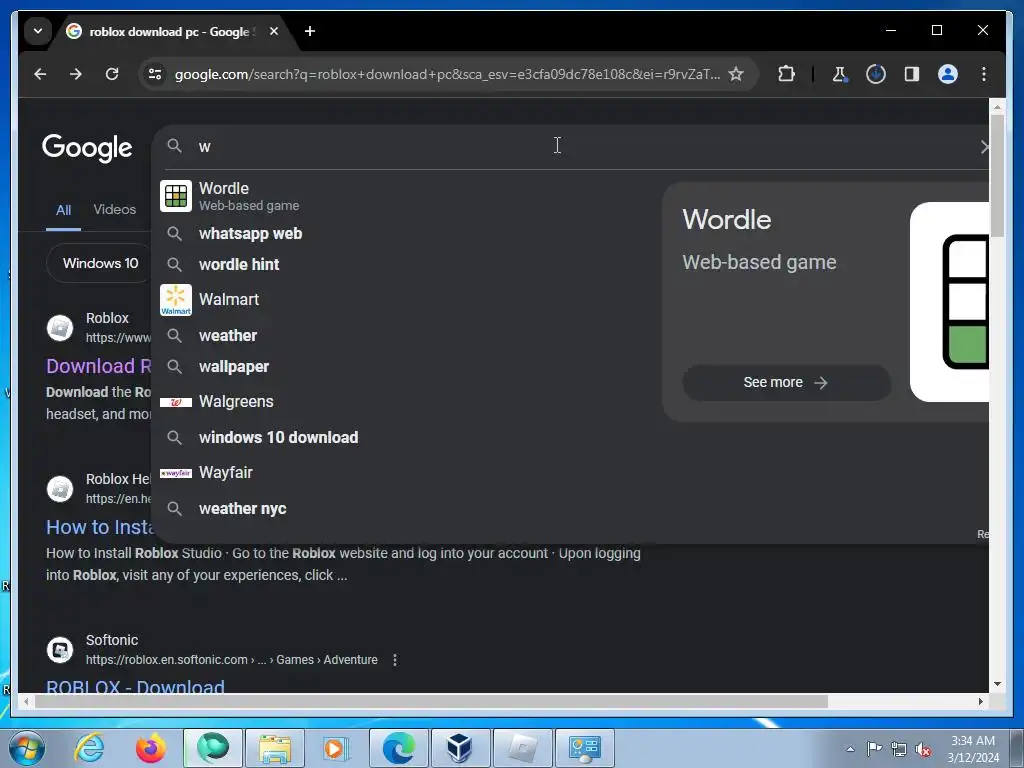The image size is (1024, 768).
Task: Show hidden tray icons arrow
Action: pyautogui.click(x=850, y=749)
